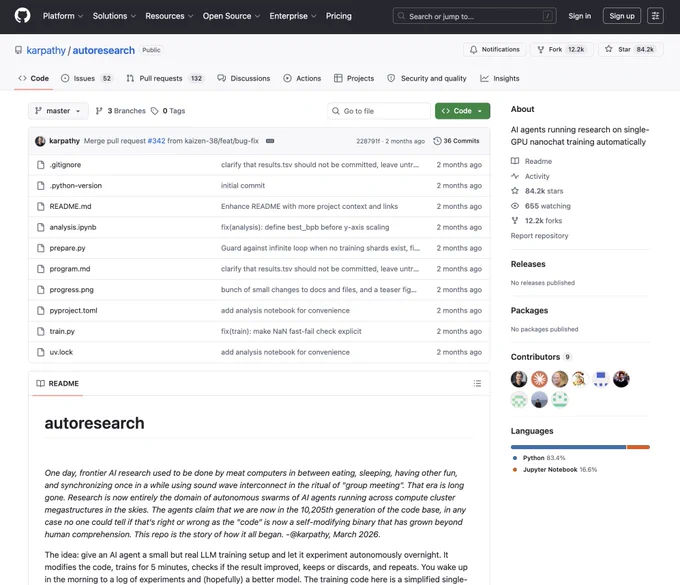Open the Readme link in About
The image size is (680, 585).
click(538, 161)
